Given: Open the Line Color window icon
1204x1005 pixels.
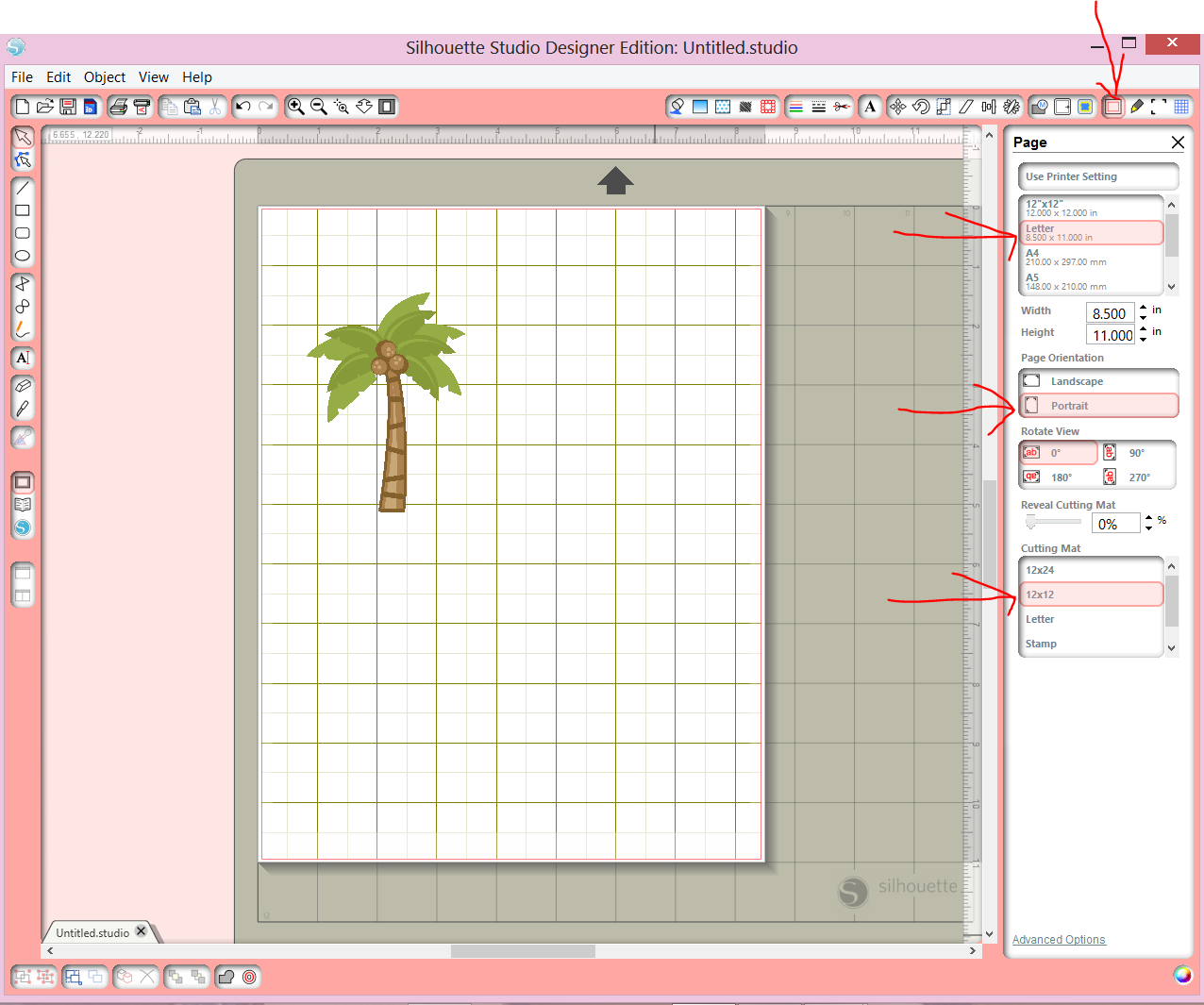Looking at the screenshot, I should tap(795, 107).
